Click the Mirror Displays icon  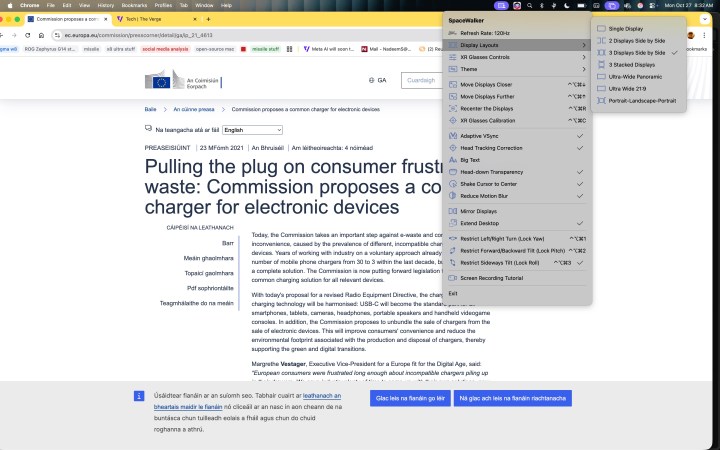pos(452,211)
